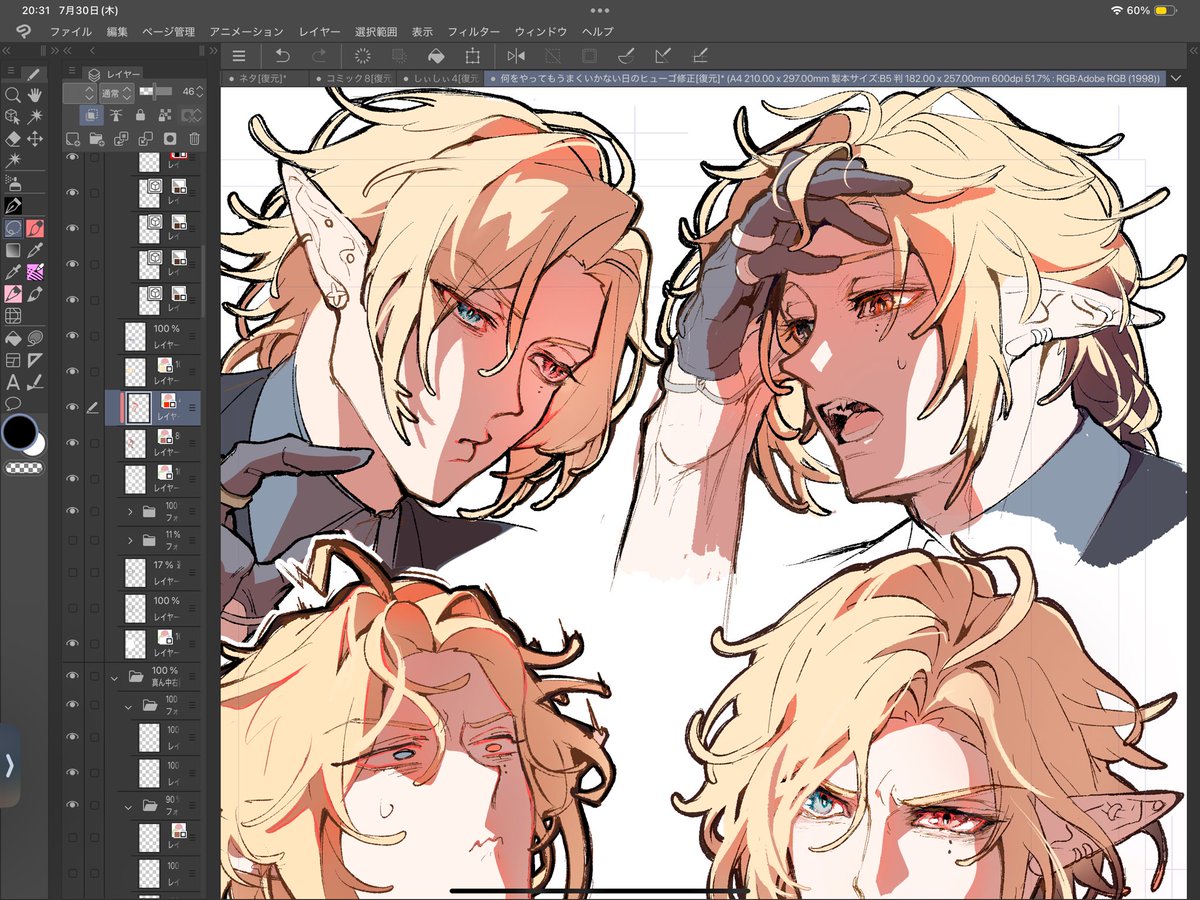Show the hidden 11 % folder
The image size is (1200, 900).
click(x=72, y=540)
